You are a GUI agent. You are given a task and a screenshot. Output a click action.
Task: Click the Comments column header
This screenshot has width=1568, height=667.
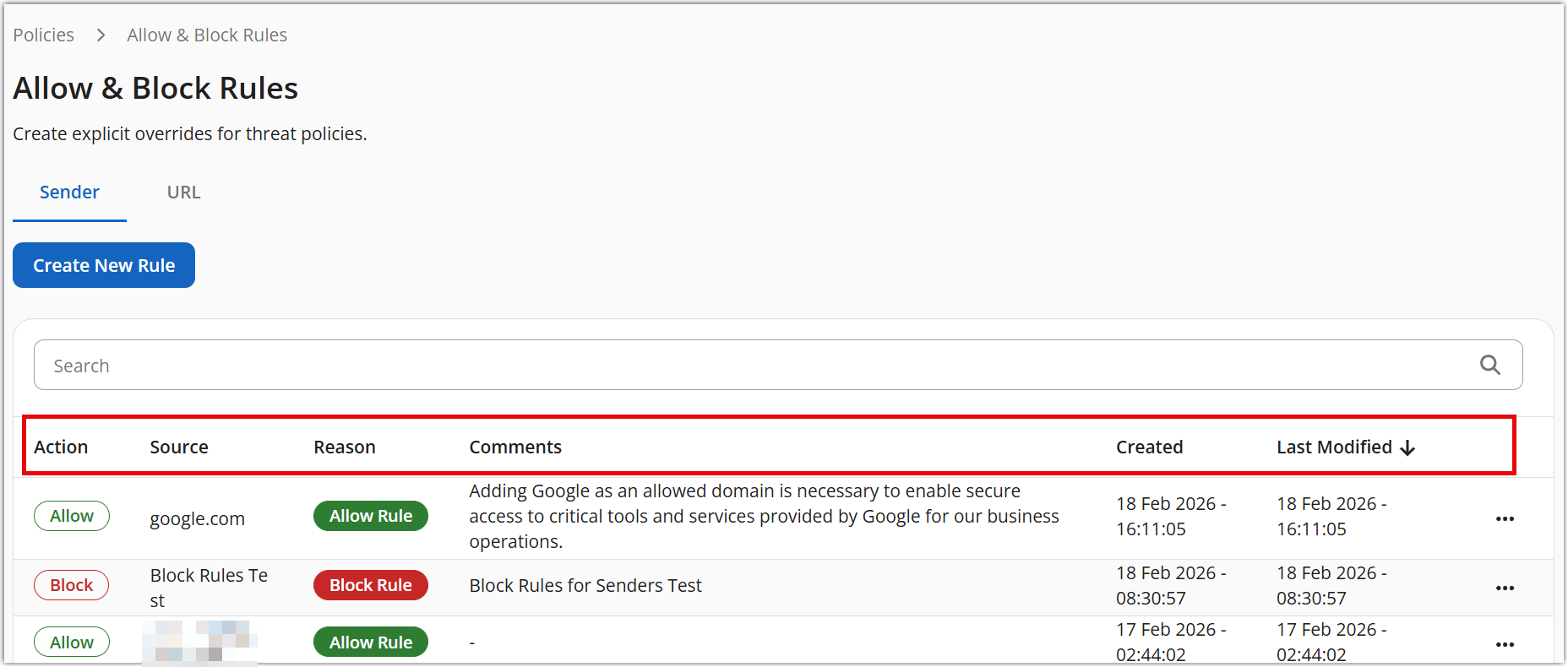coord(515,447)
